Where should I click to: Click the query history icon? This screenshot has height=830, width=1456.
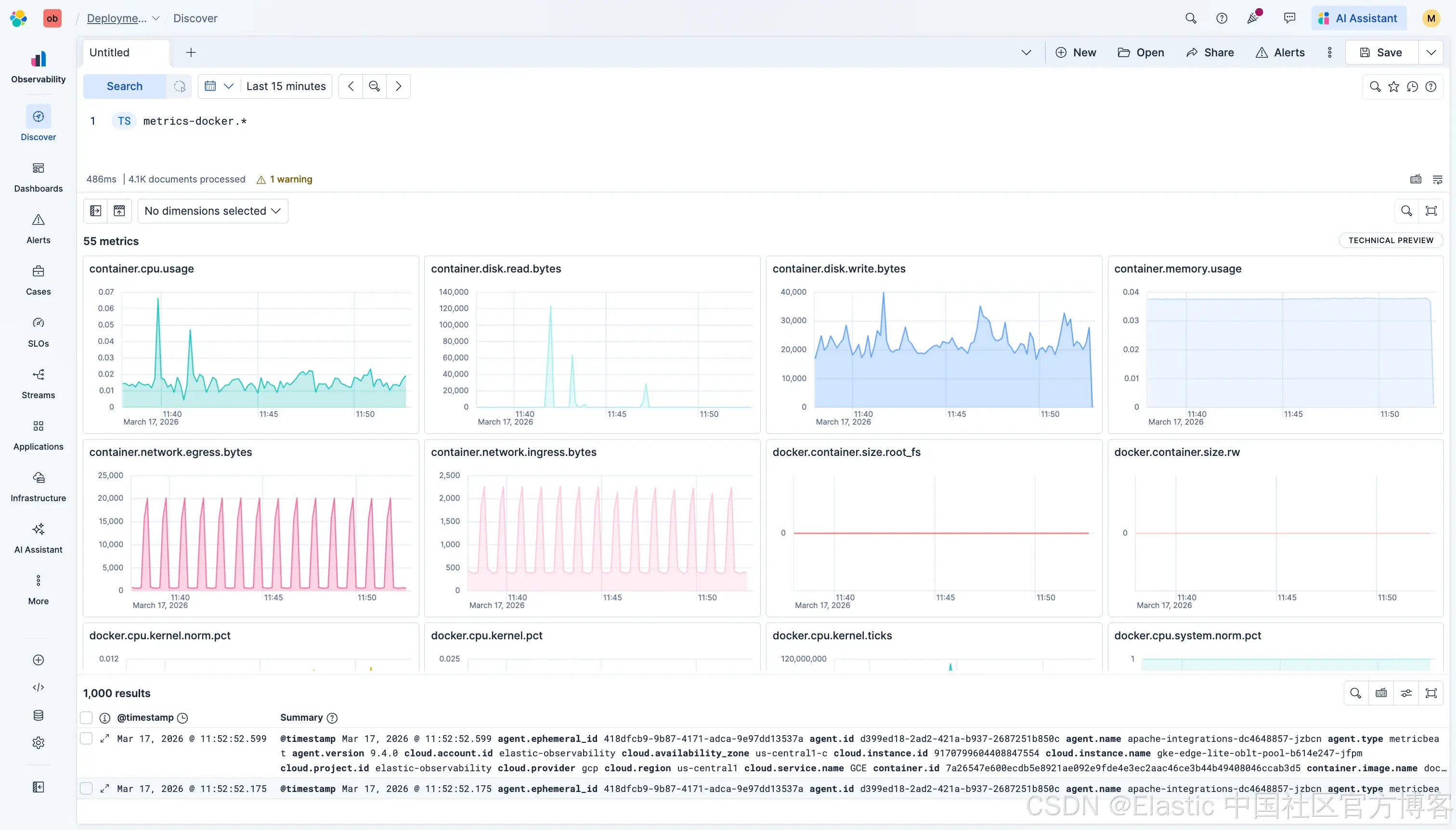click(1412, 87)
